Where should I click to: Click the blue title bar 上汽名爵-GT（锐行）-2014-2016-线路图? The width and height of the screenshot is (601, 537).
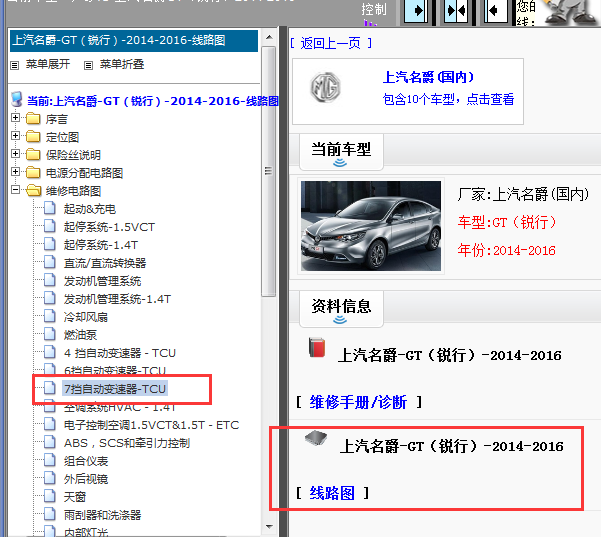134,41
